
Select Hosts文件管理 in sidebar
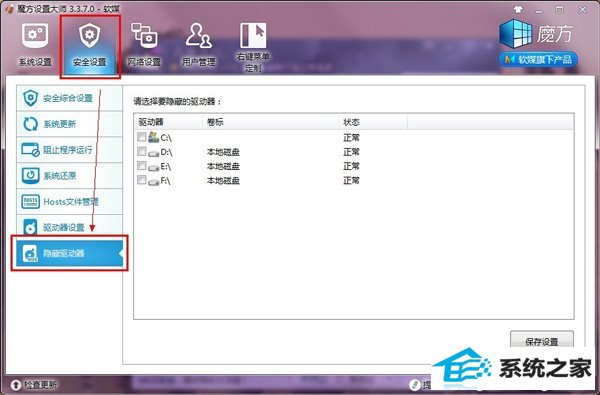pos(69,201)
